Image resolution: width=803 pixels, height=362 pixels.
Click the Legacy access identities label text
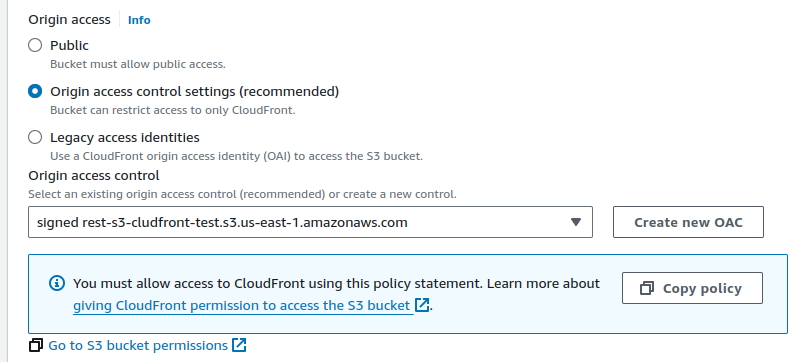point(124,138)
